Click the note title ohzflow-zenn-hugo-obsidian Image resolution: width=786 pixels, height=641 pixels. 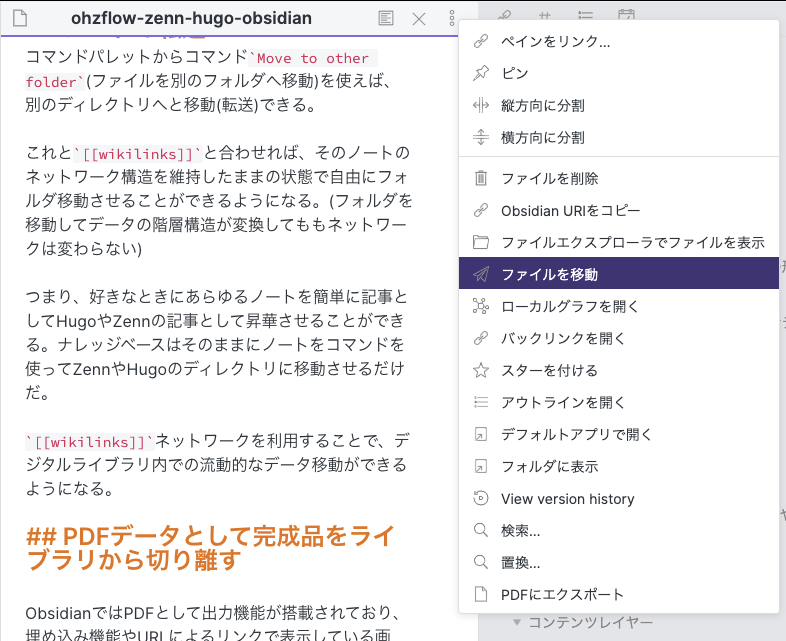click(191, 19)
